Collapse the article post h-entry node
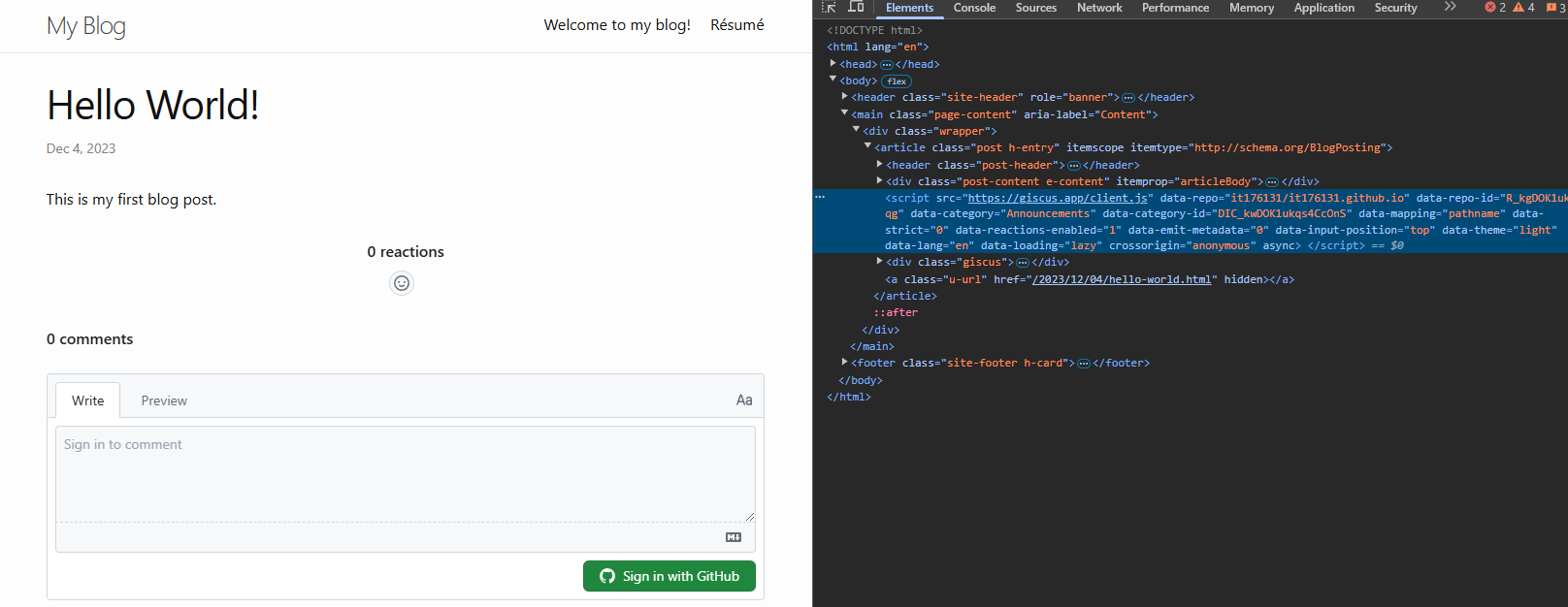The height and width of the screenshot is (607, 1568). tap(867, 146)
